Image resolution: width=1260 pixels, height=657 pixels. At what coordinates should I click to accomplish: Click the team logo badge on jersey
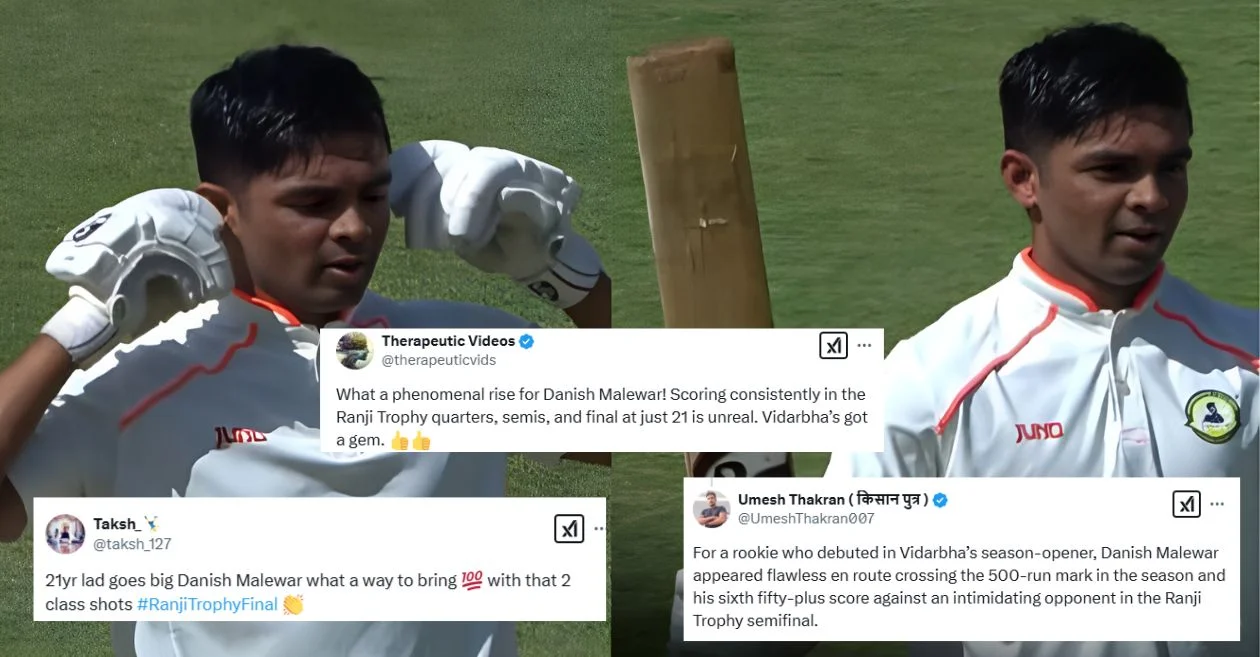click(x=1212, y=417)
